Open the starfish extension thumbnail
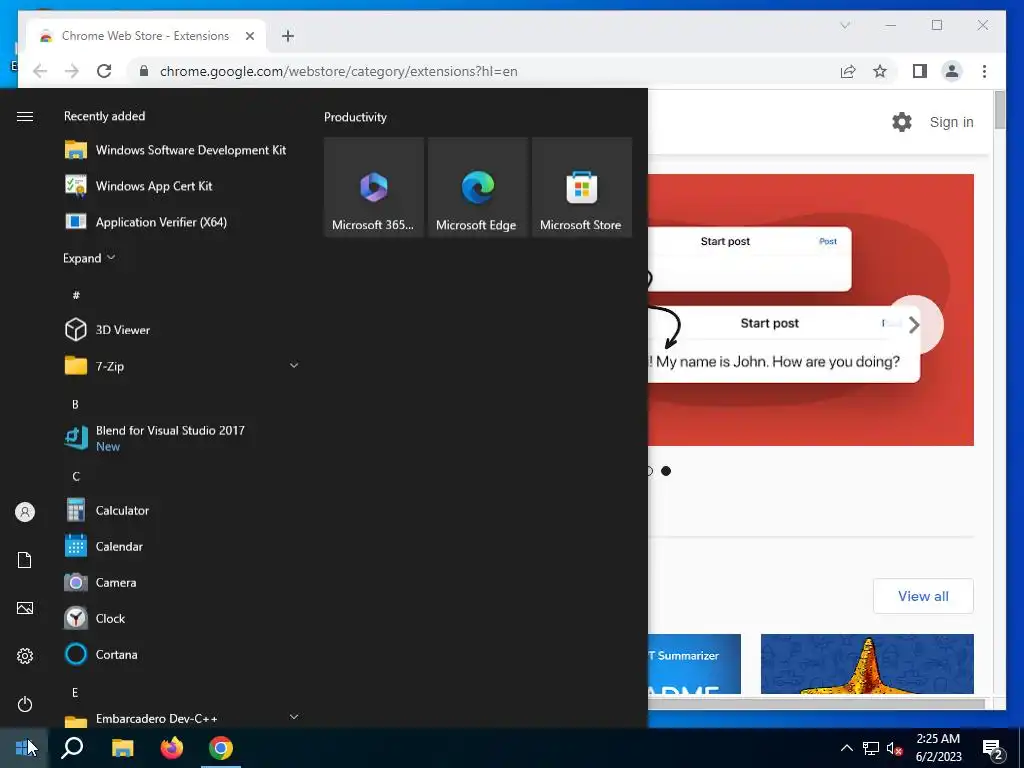Image resolution: width=1024 pixels, height=768 pixels. click(867, 664)
